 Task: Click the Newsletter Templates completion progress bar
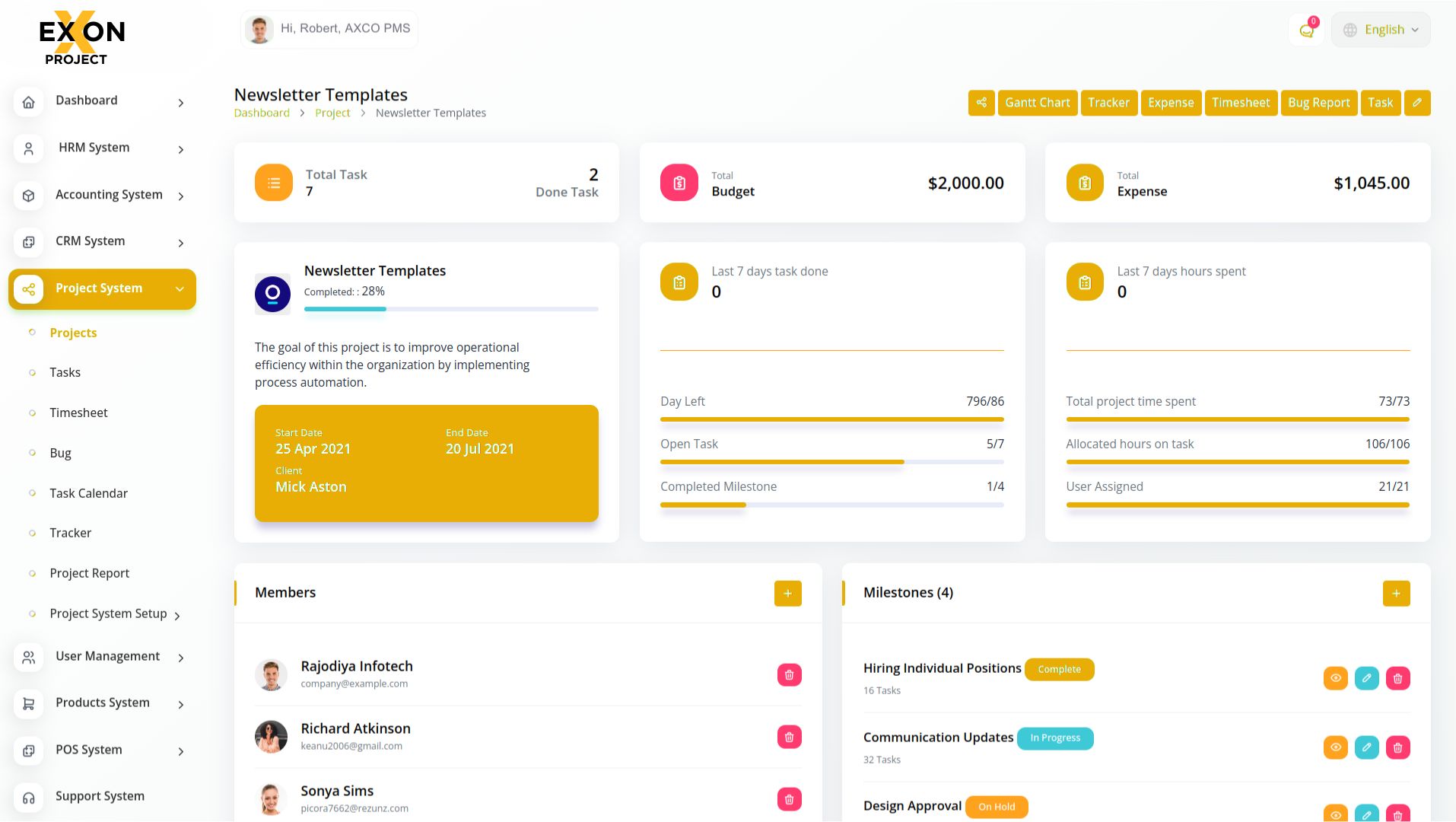(x=450, y=309)
